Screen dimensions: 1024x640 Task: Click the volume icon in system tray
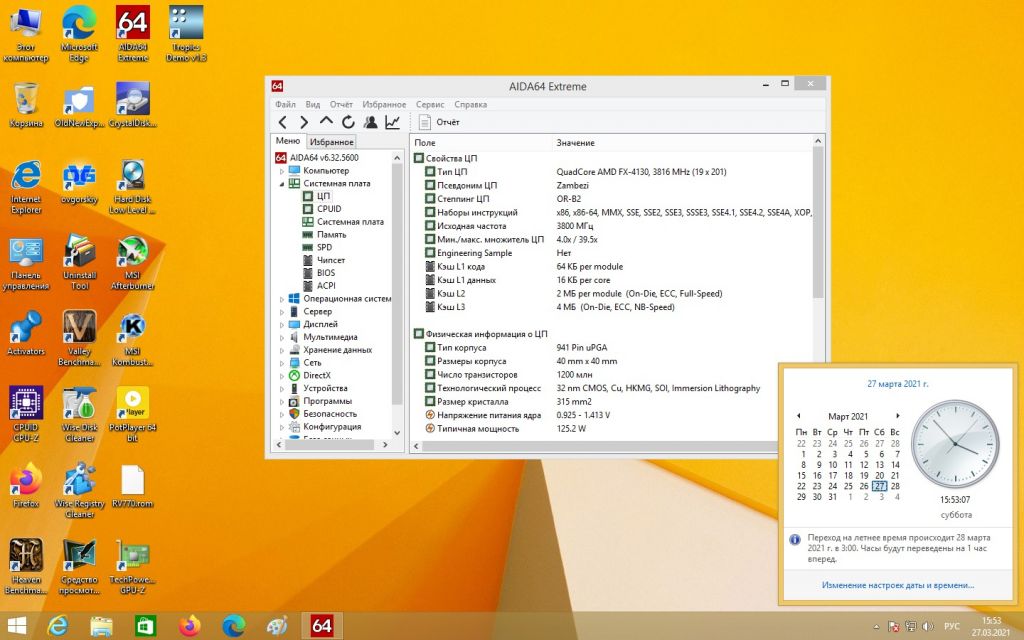(x=928, y=627)
